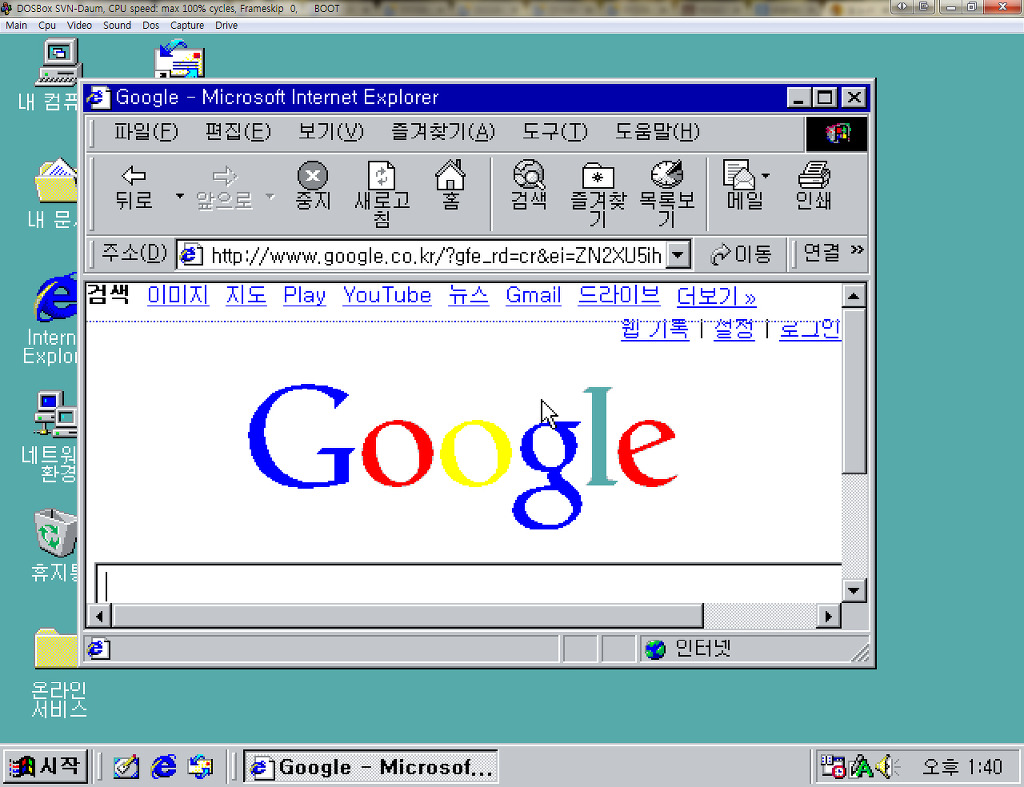Click the horizontal scrollbar thumb
This screenshot has height=787, width=1024.
408,616
